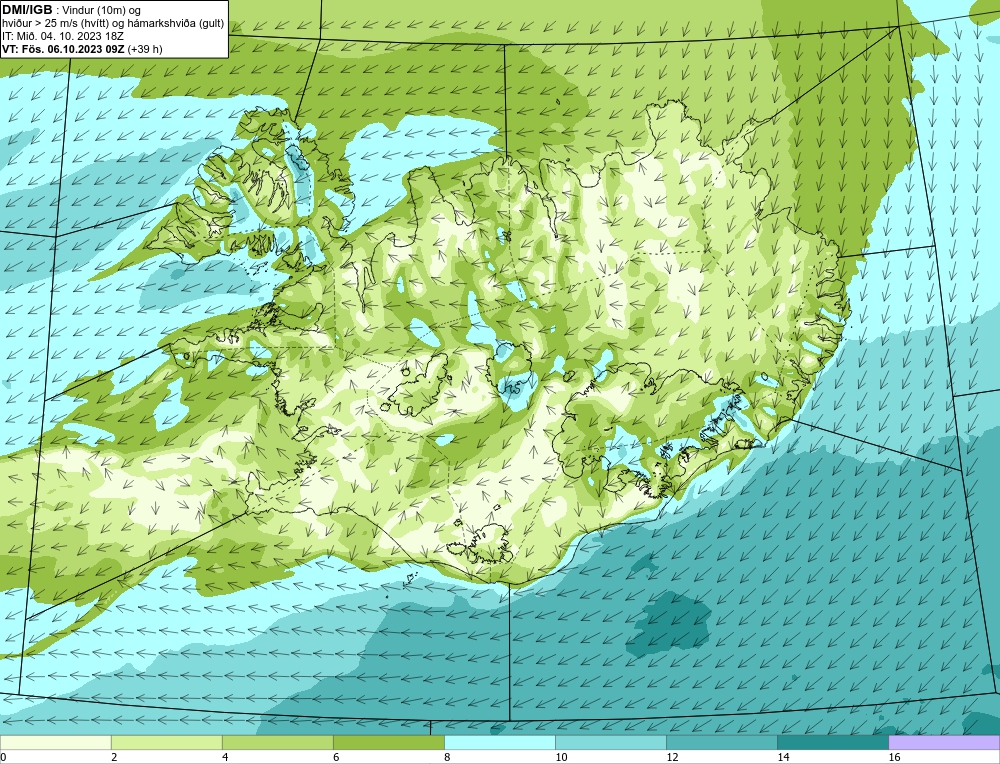Click the 0–2 m/s pale yellow legend swatch
Image resolution: width=1000 pixels, height=764 pixels.
click(55, 742)
